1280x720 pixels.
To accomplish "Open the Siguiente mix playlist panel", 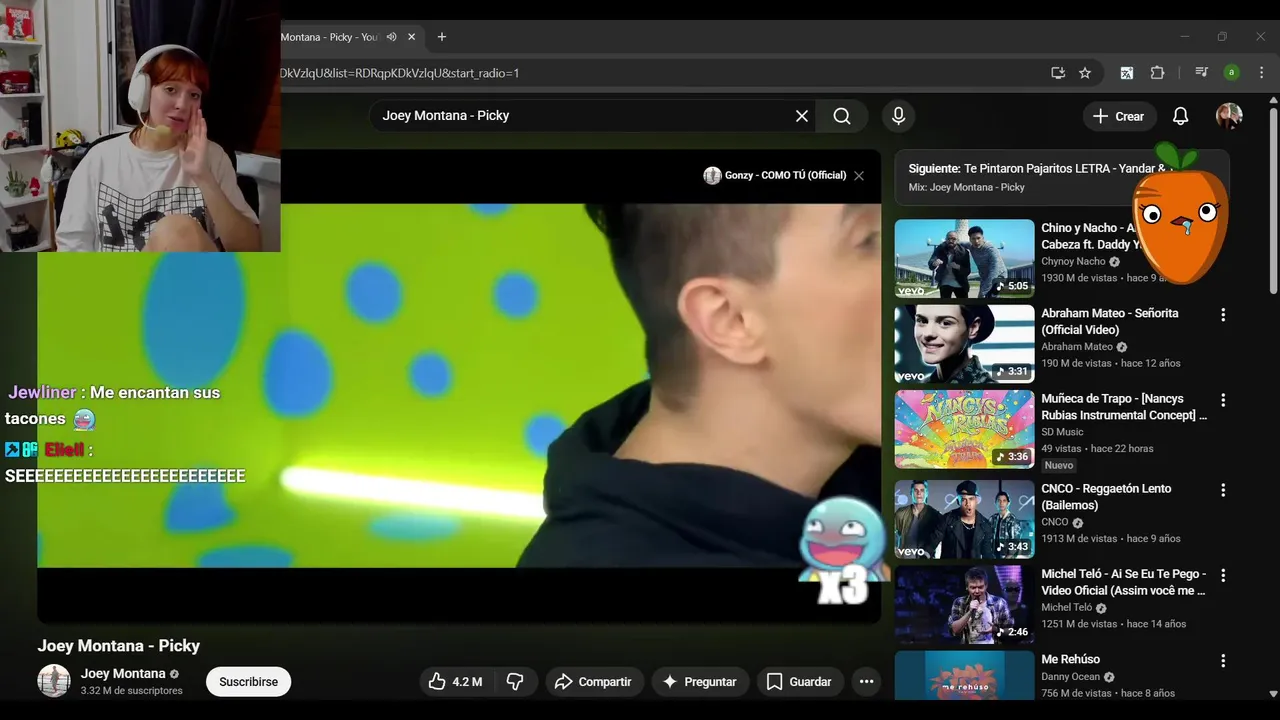I will pos(1062,178).
